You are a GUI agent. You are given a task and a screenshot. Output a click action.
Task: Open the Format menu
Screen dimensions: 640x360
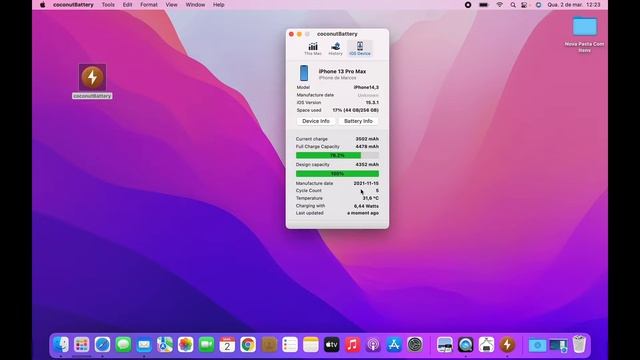(x=149, y=5)
